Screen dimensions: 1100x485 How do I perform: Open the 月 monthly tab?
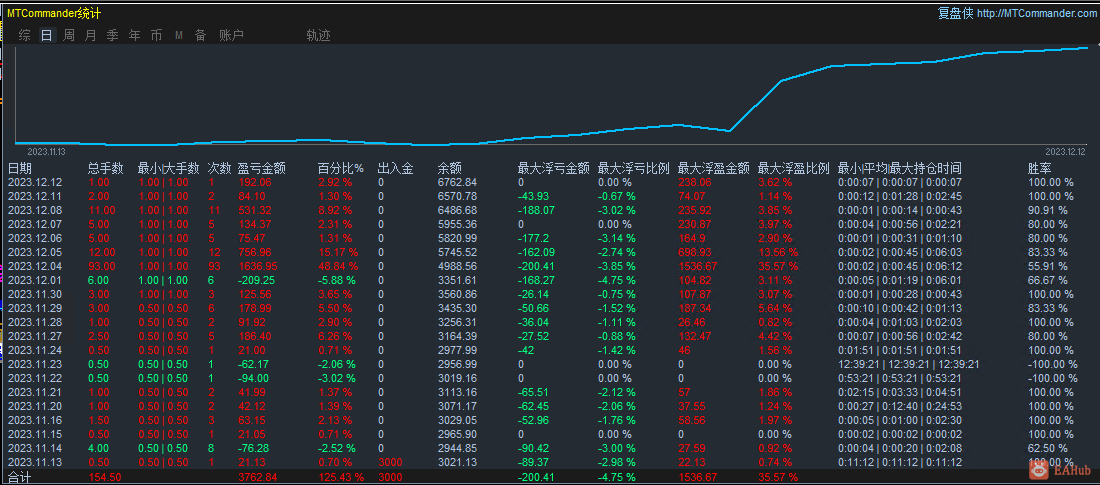(90, 35)
